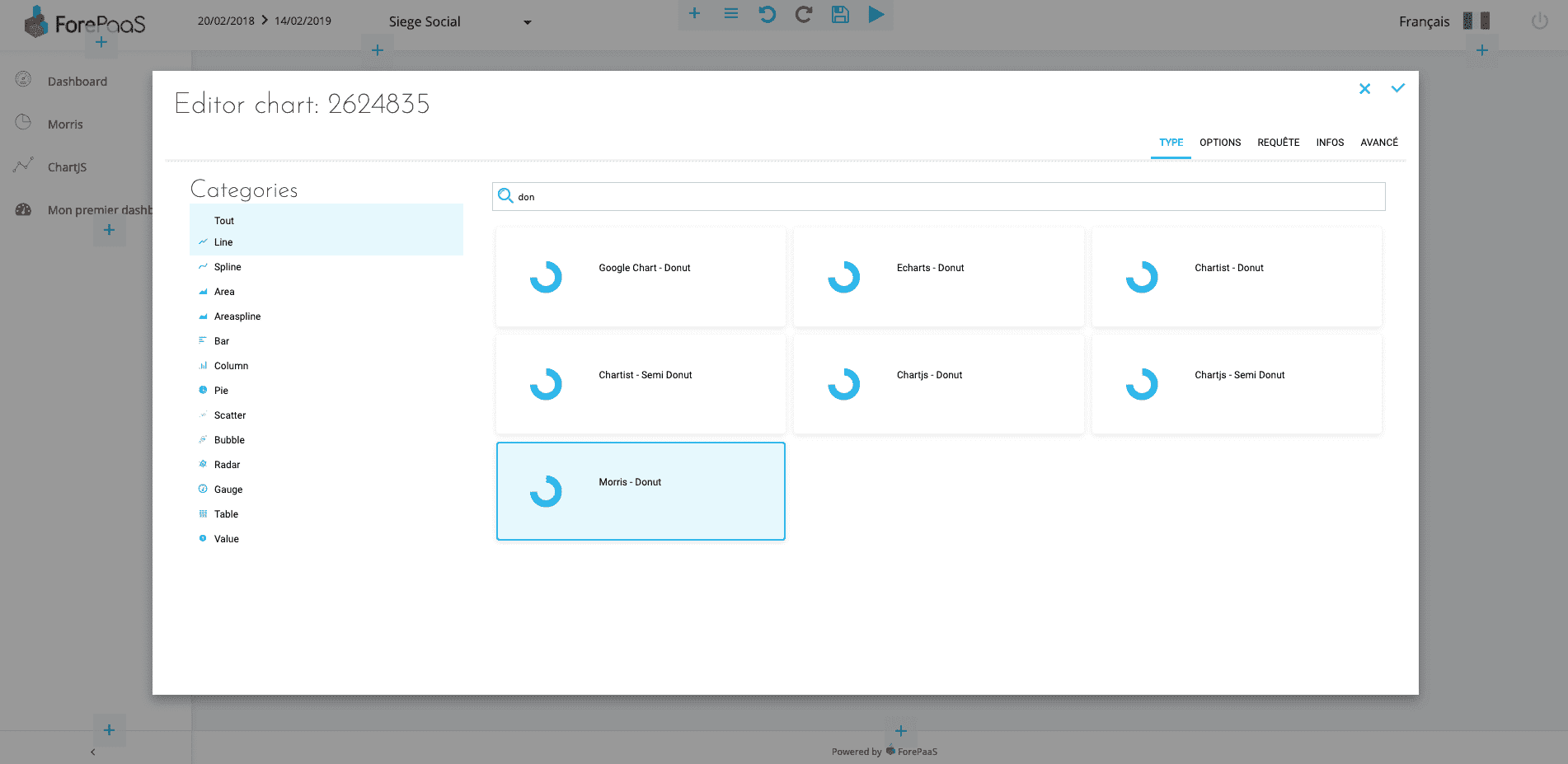Pick the Chartjs - Semi Donut card

1237,384
